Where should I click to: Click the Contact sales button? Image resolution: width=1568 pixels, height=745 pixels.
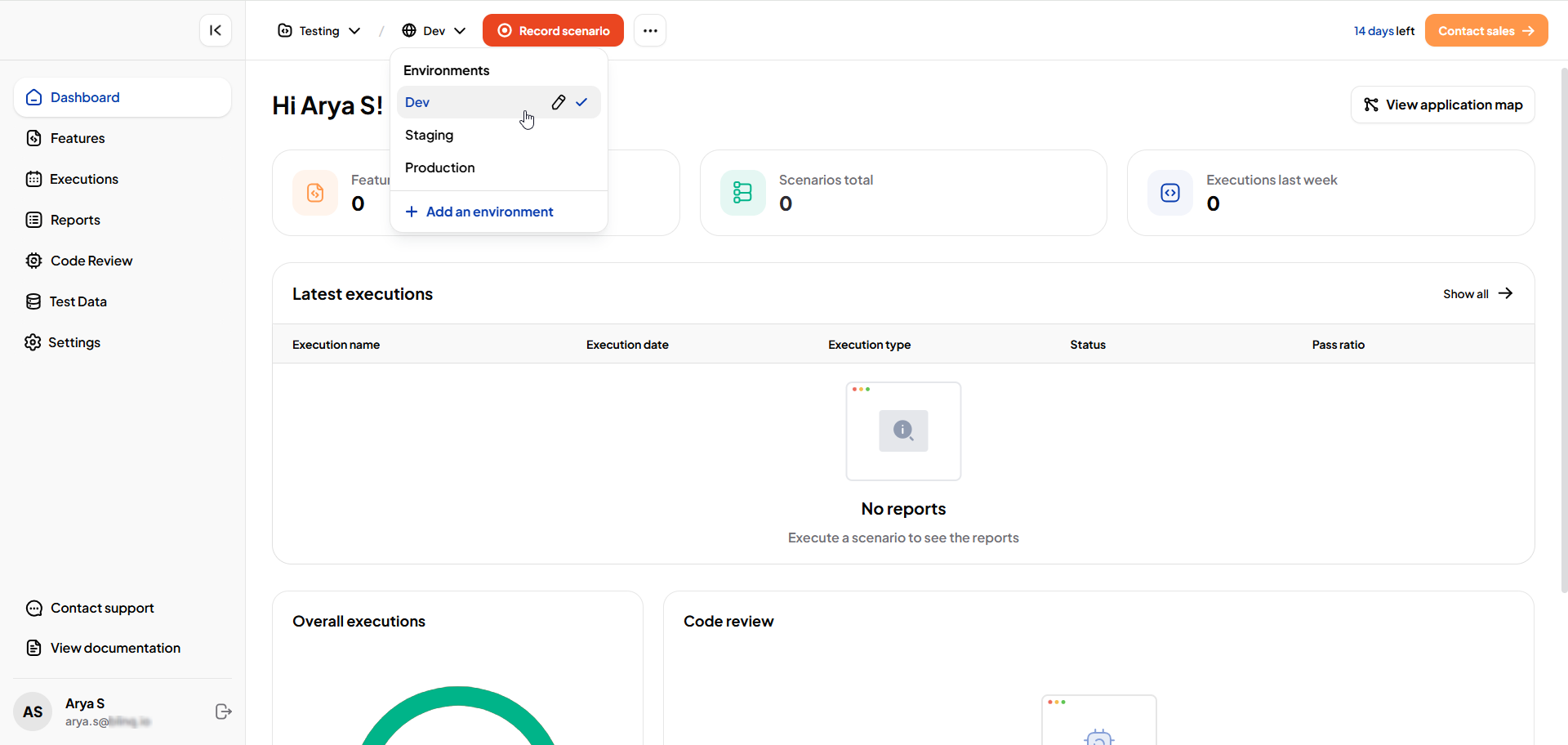(x=1486, y=31)
